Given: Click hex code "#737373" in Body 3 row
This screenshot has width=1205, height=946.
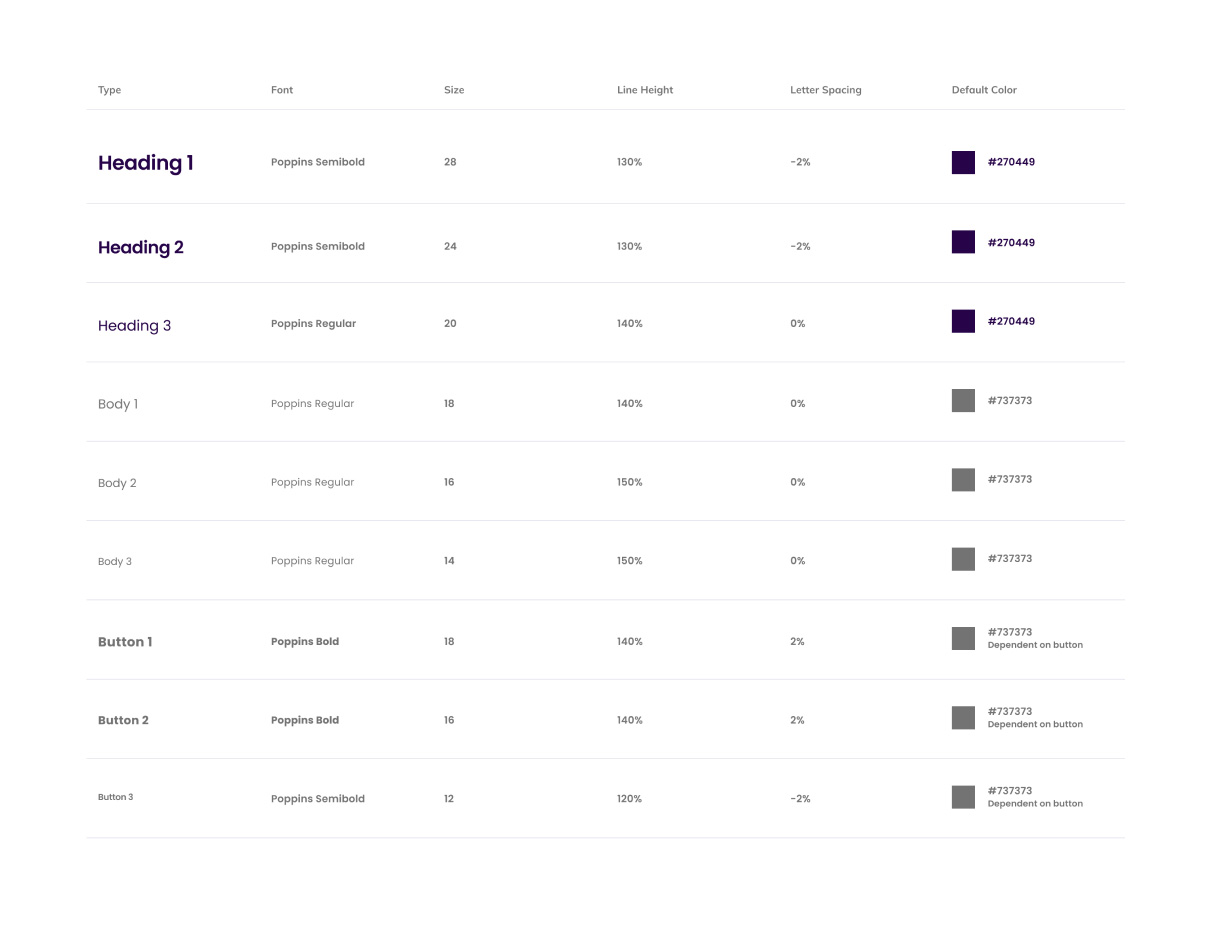Looking at the screenshot, I should coord(1010,559).
